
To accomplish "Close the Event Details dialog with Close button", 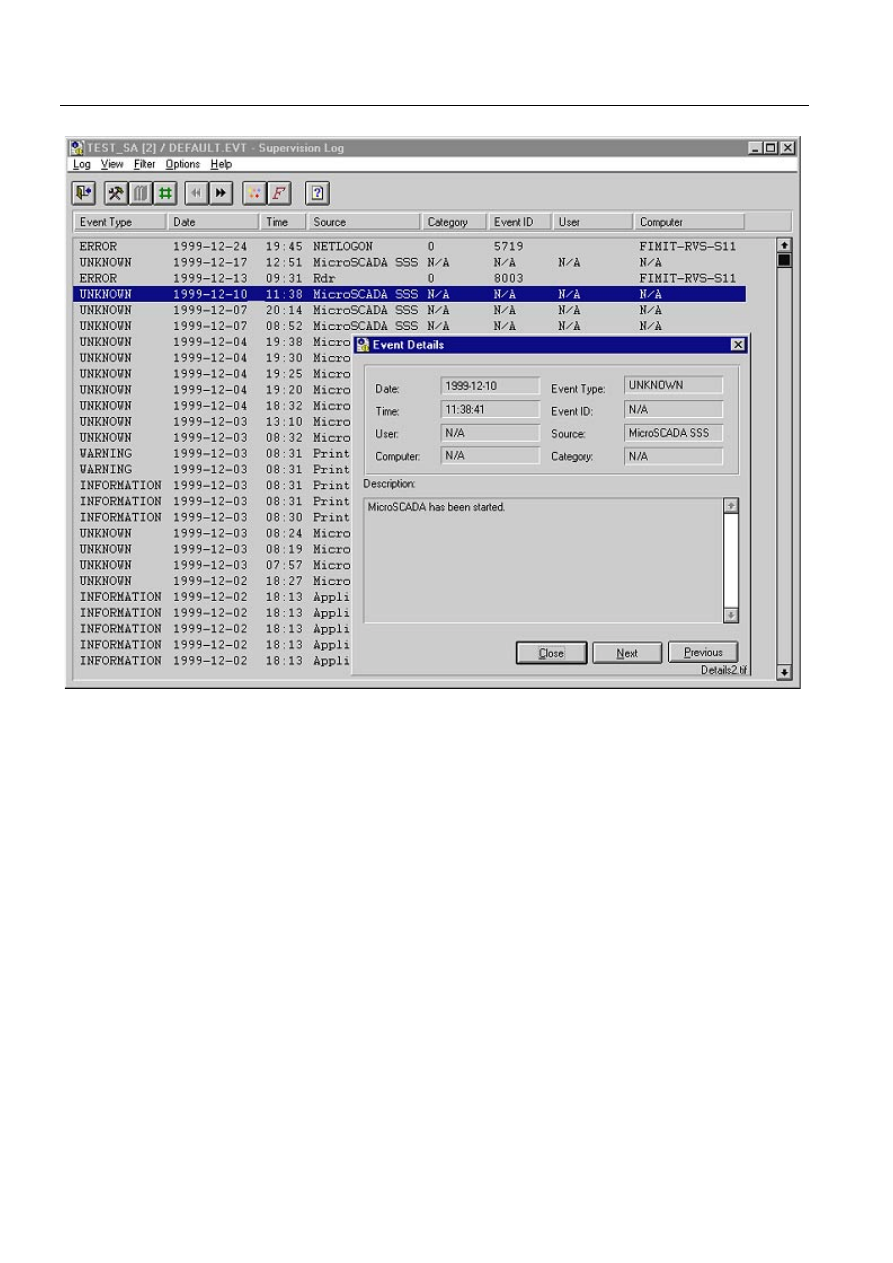I will point(551,653).
